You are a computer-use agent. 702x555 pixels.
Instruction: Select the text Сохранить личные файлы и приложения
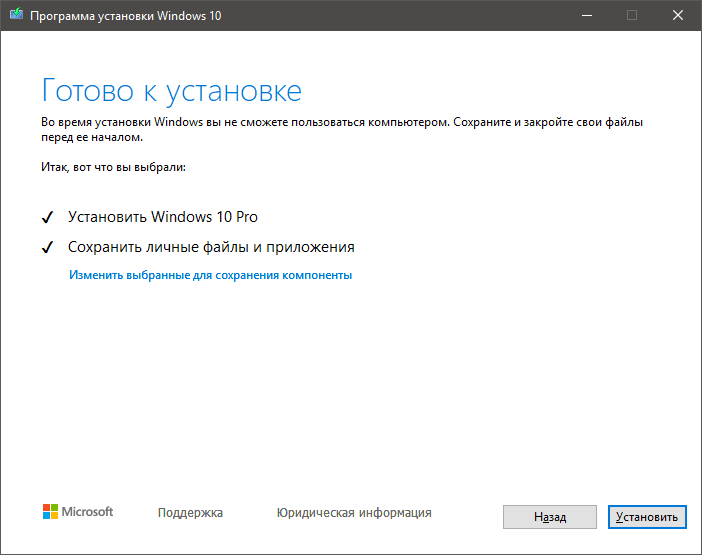(x=211, y=247)
